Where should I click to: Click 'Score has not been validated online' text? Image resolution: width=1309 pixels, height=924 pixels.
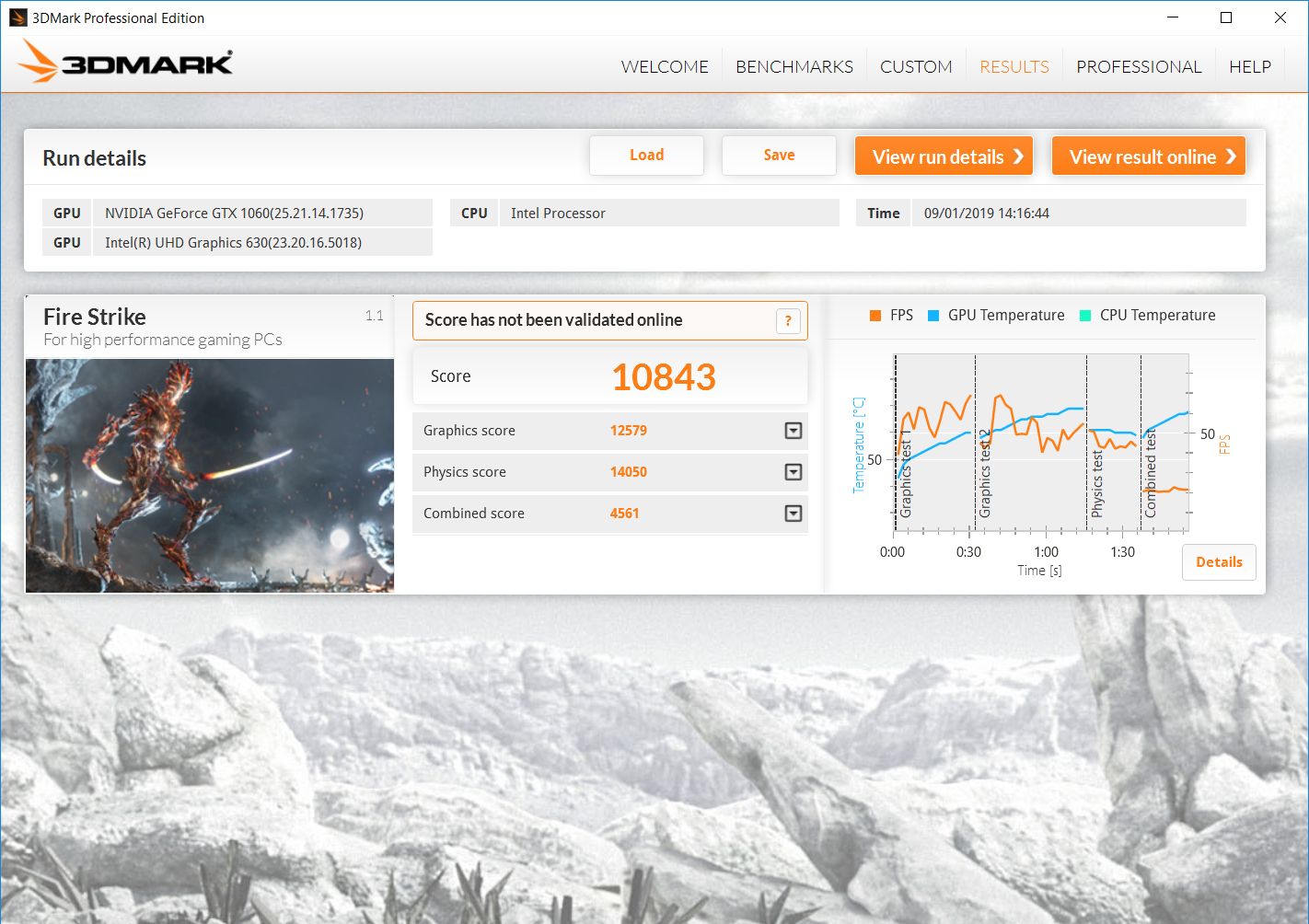click(554, 320)
